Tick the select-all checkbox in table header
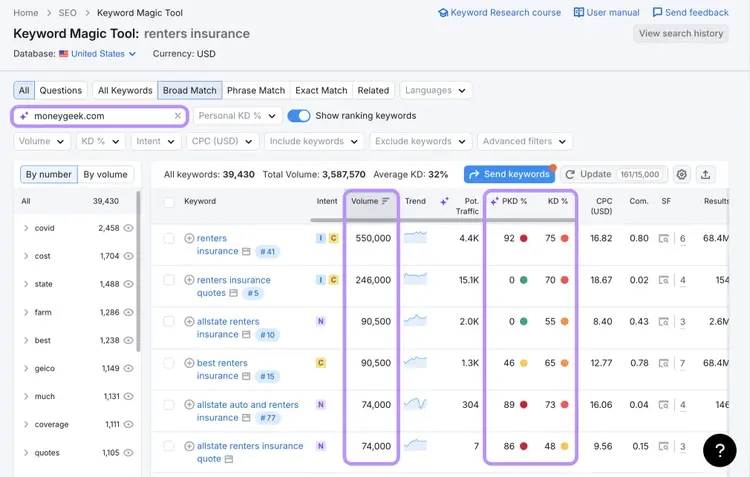Image resolution: width=750 pixels, height=477 pixels. click(169, 202)
